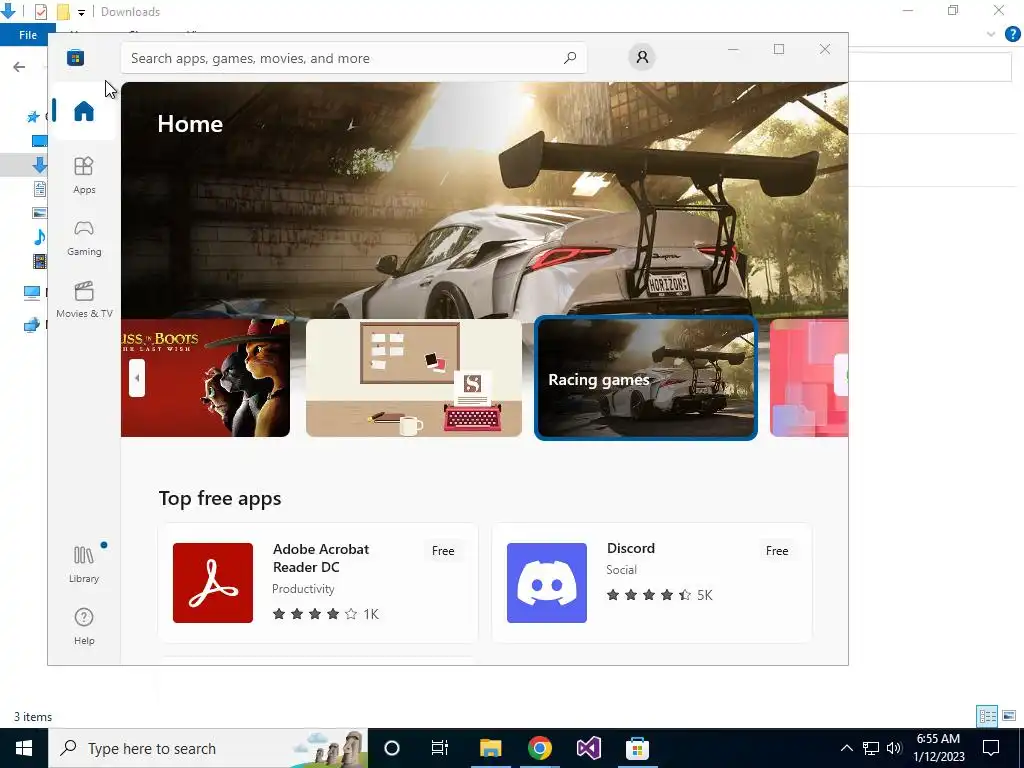Open the pink carousel card at right
1024x768 pixels.
click(808, 377)
